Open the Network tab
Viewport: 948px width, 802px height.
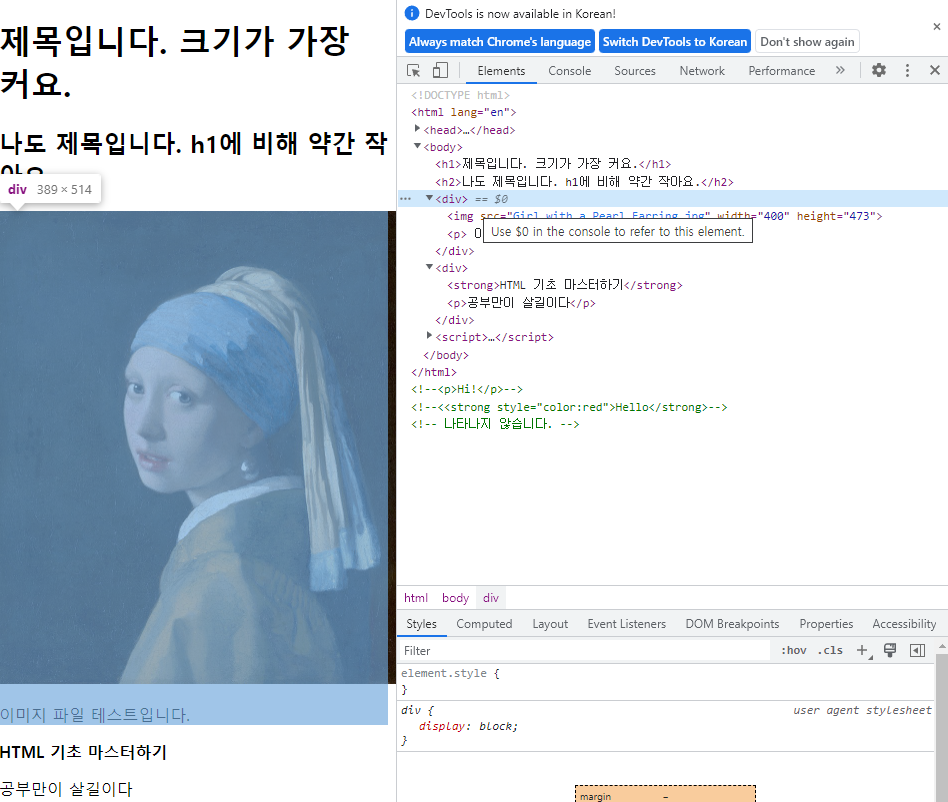702,71
